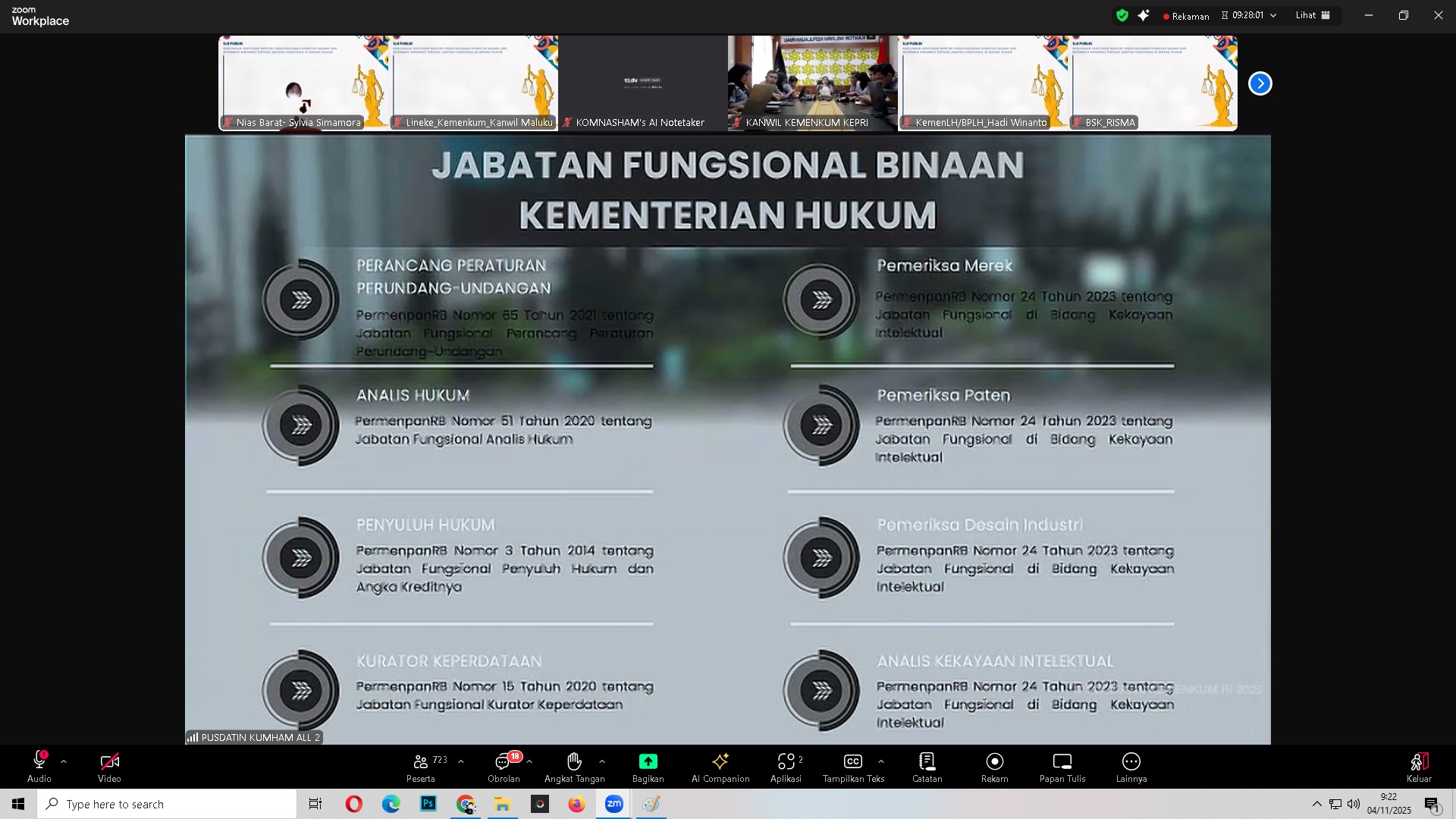Open the Lihat view menu

(1313, 15)
